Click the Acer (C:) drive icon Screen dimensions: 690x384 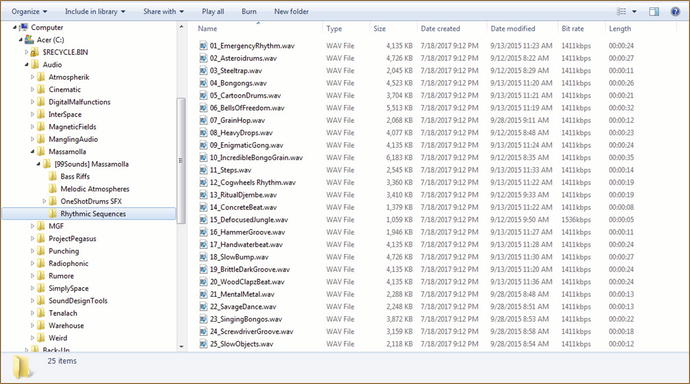point(29,40)
